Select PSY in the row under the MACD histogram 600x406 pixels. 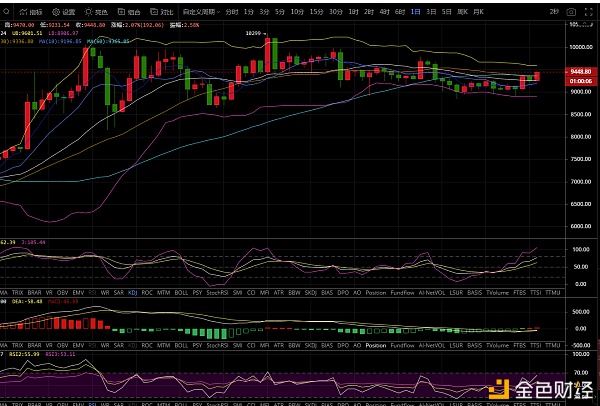[x=197, y=346]
